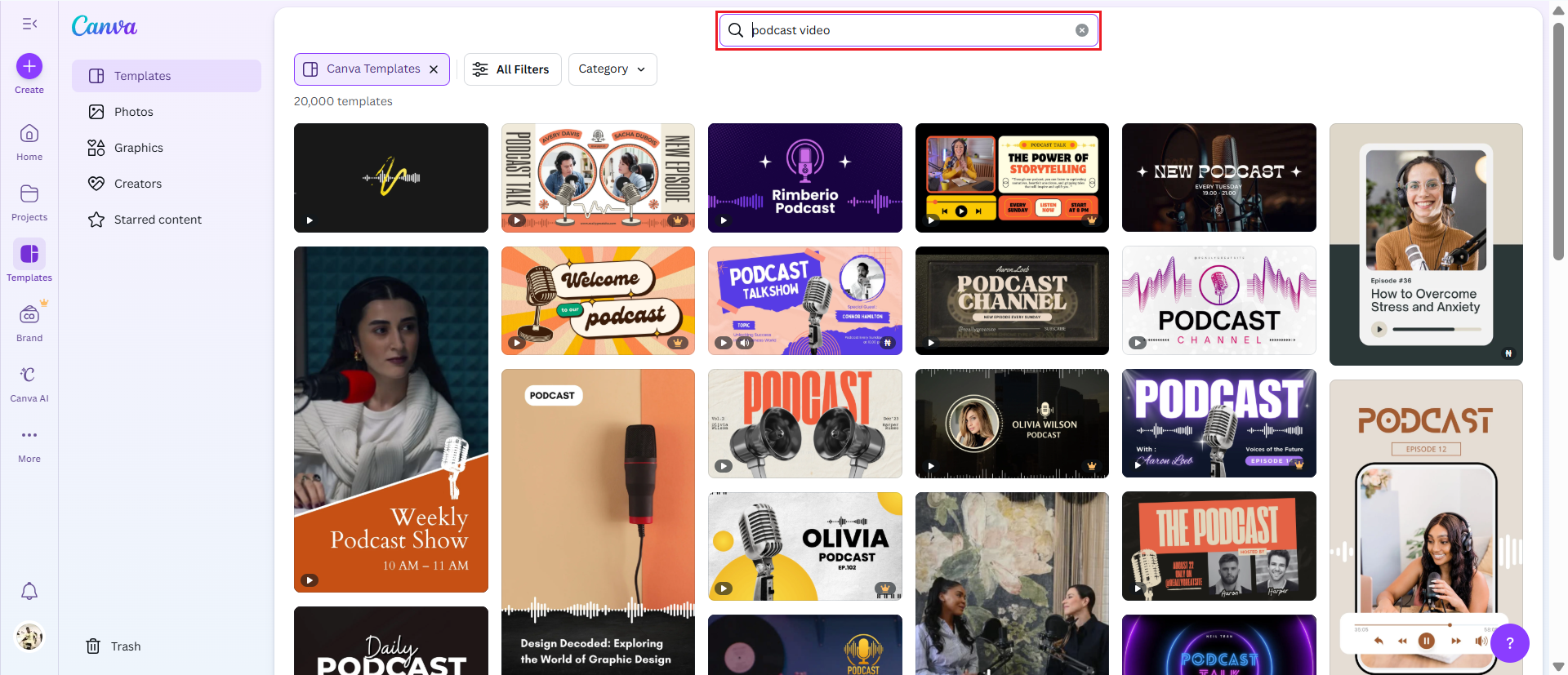This screenshot has height=675, width=1568.
Task: Open The Podcast orange banner template
Action: [1219, 546]
